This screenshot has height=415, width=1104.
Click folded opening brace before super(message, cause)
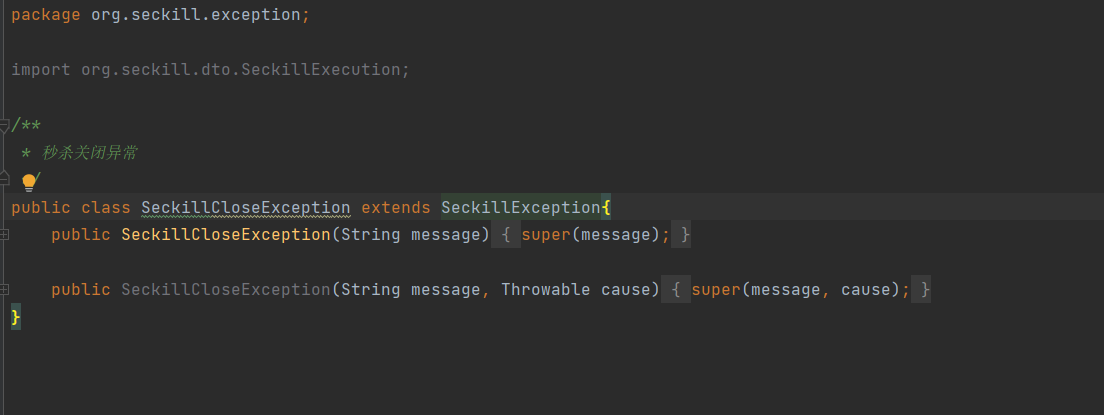676,290
